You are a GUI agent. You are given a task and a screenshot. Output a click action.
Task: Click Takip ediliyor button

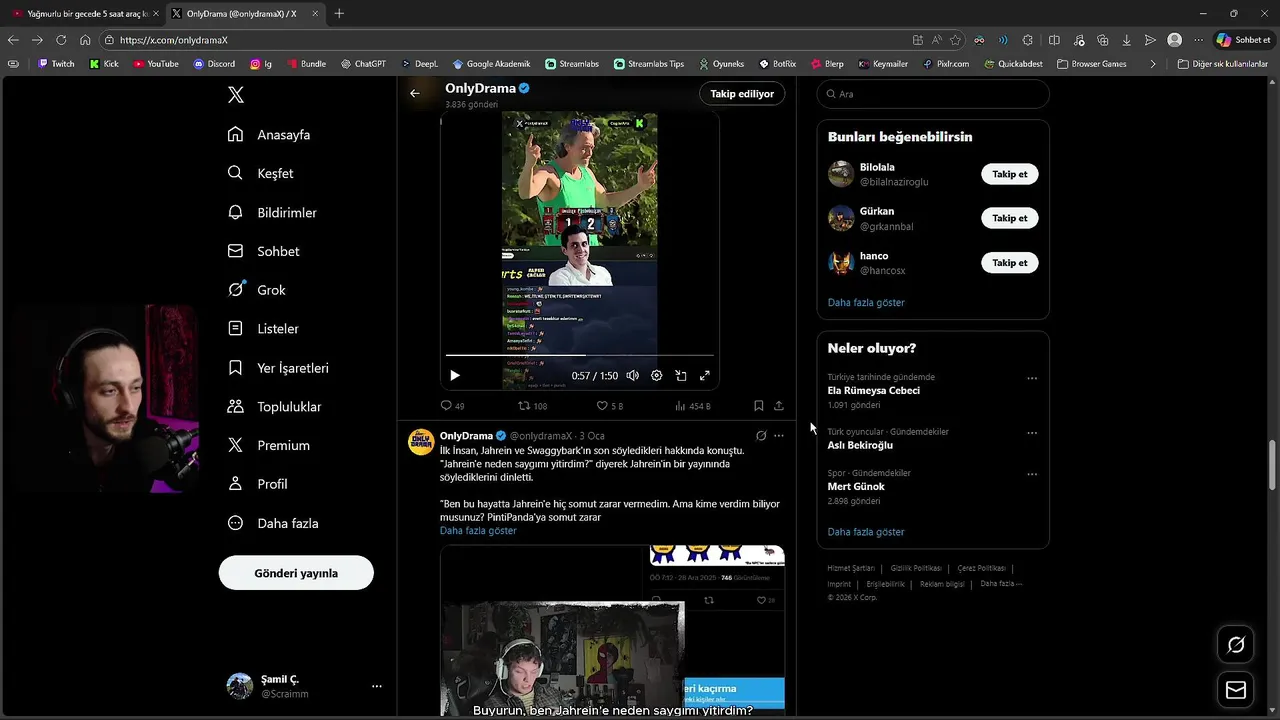coord(742,93)
